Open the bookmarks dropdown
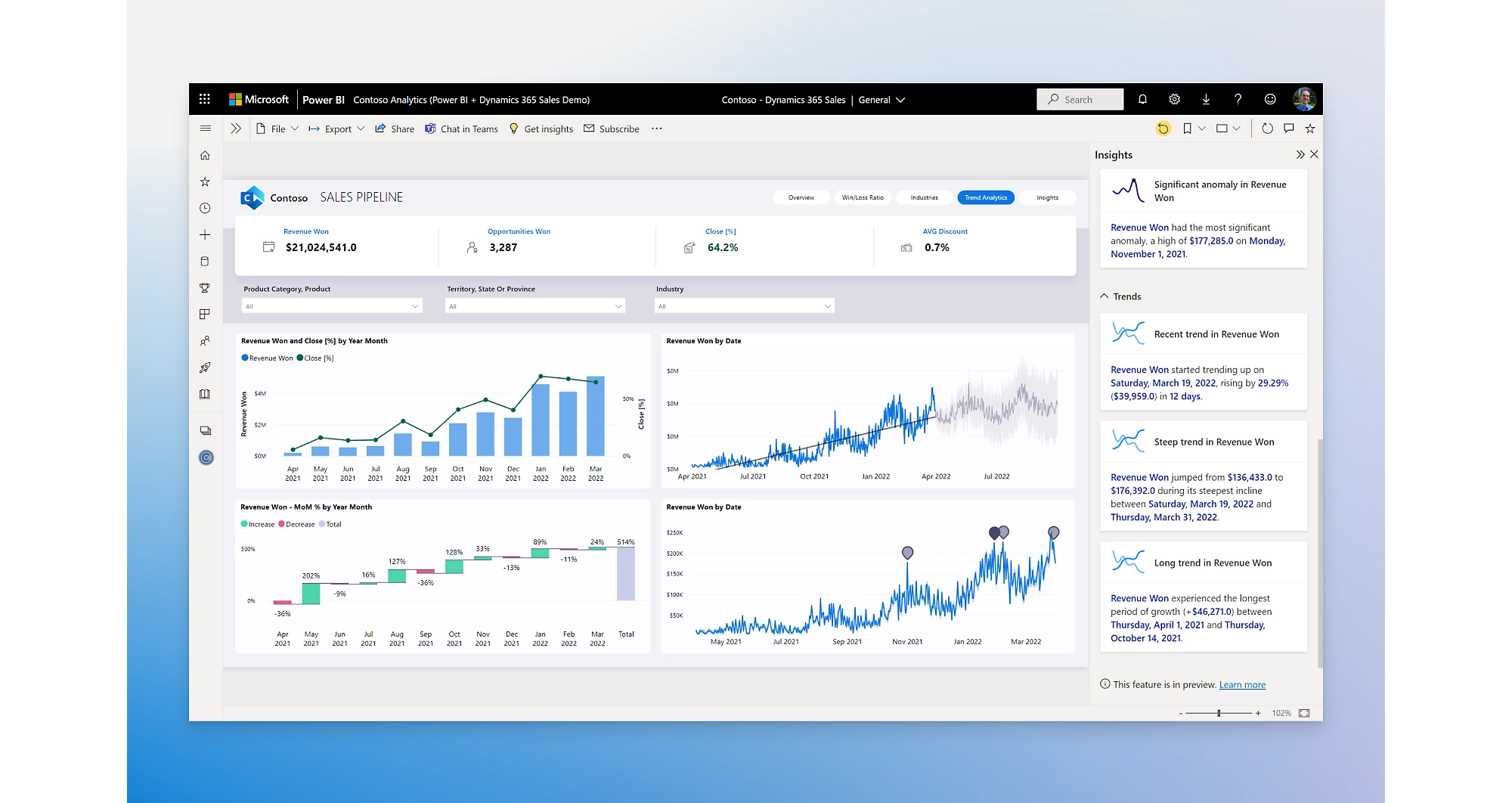 1194,129
